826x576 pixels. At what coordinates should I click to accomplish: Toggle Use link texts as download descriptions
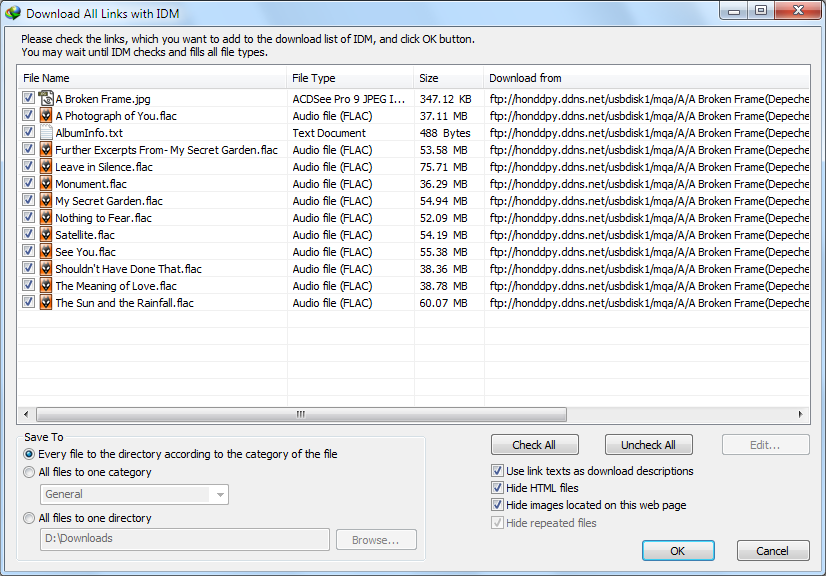497,471
